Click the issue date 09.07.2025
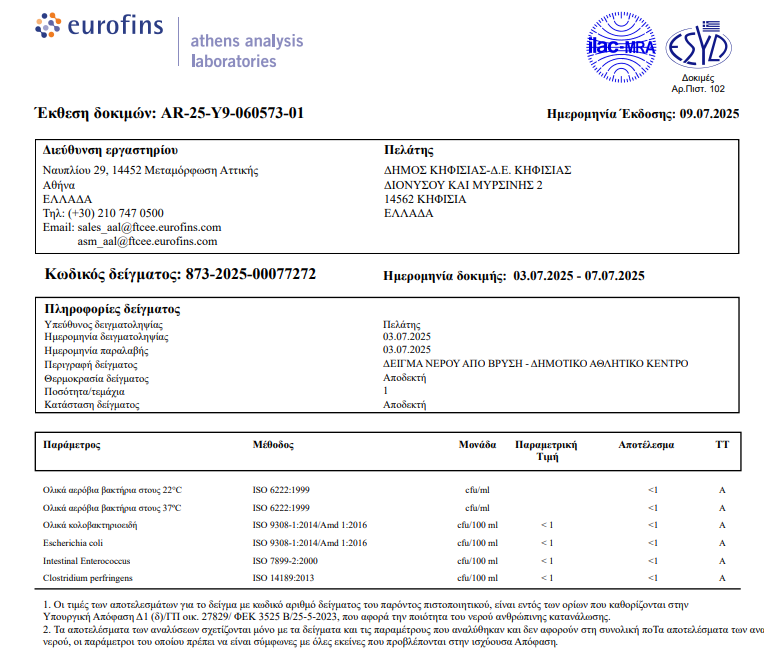Viewport: 764px width, 654px height. point(709,114)
